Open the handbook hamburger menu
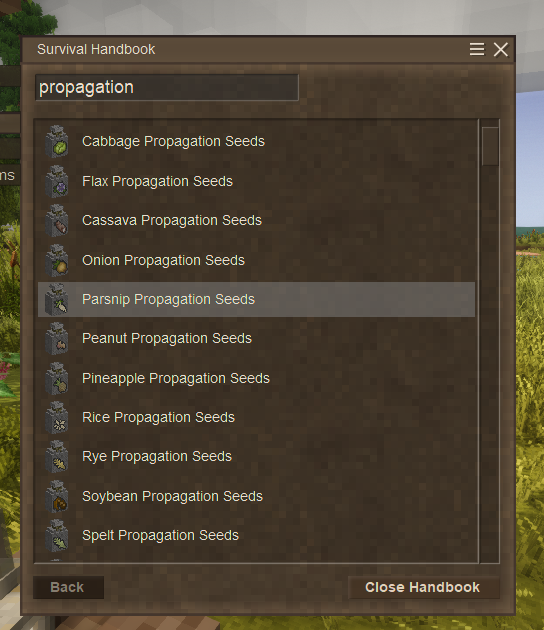544x630 pixels. [x=477, y=49]
